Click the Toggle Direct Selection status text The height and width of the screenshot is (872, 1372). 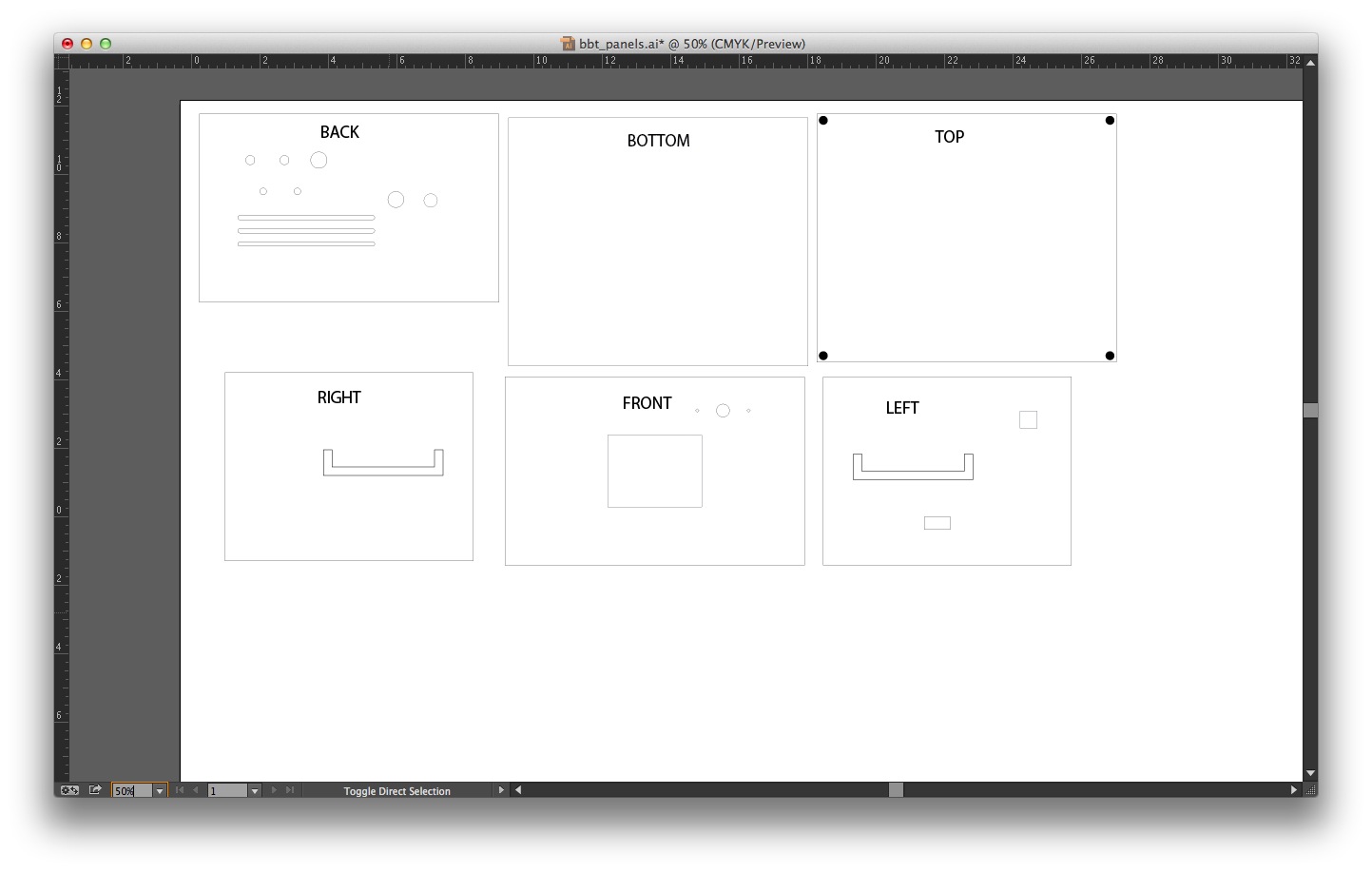point(397,791)
